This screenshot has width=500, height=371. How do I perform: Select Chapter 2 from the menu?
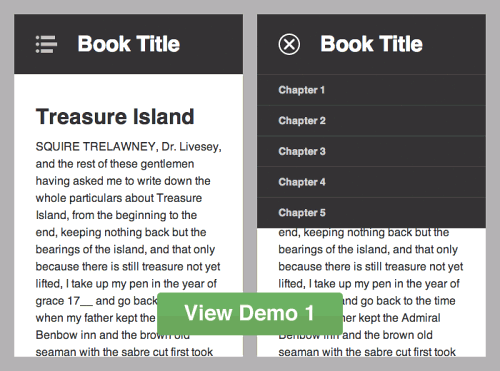click(371, 121)
